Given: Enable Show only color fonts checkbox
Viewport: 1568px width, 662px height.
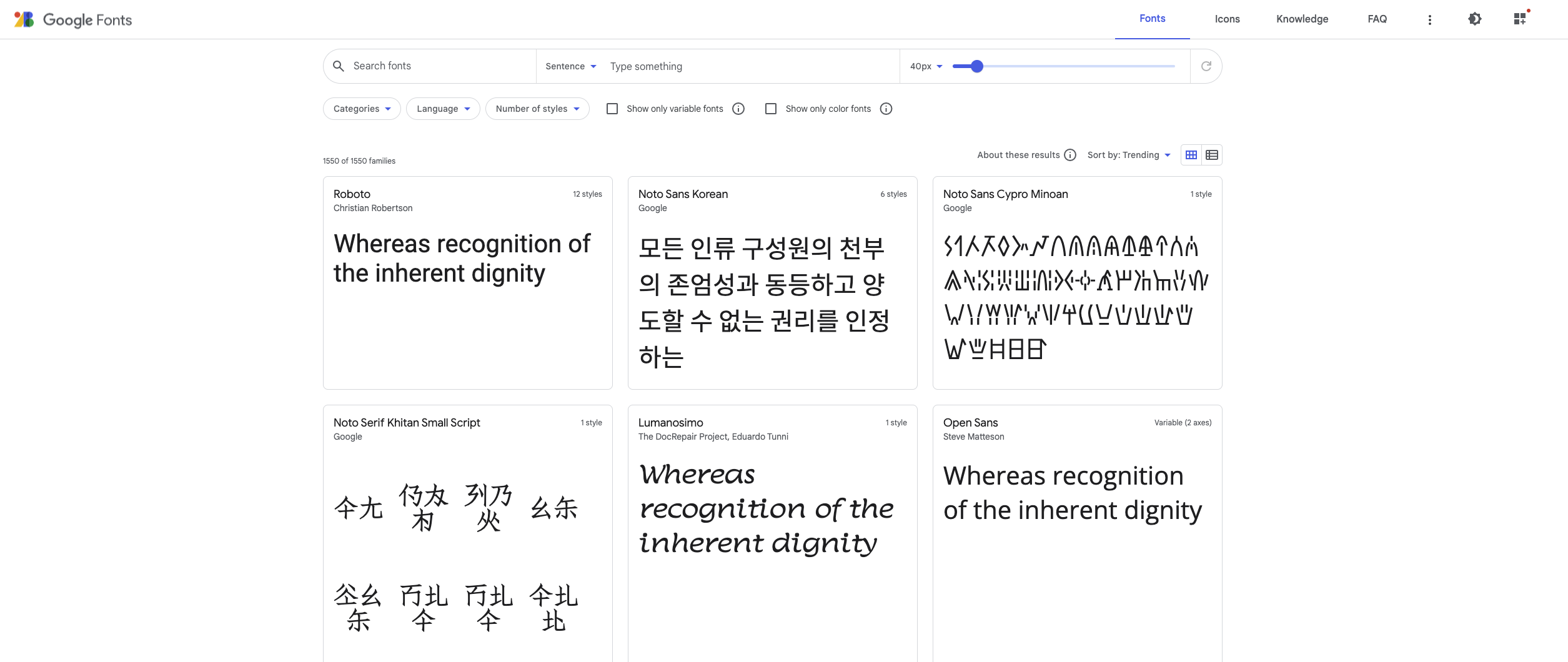Looking at the screenshot, I should coord(771,109).
